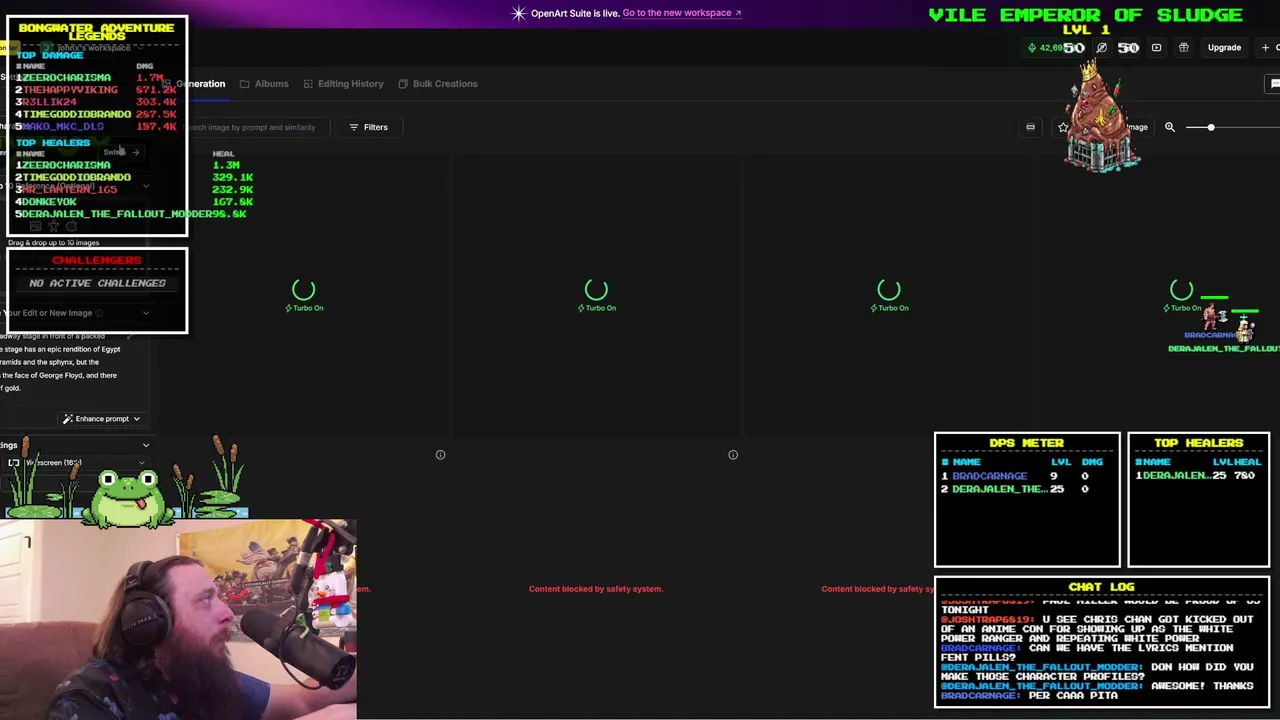Click the zoom magnifier icon

click(1170, 127)
